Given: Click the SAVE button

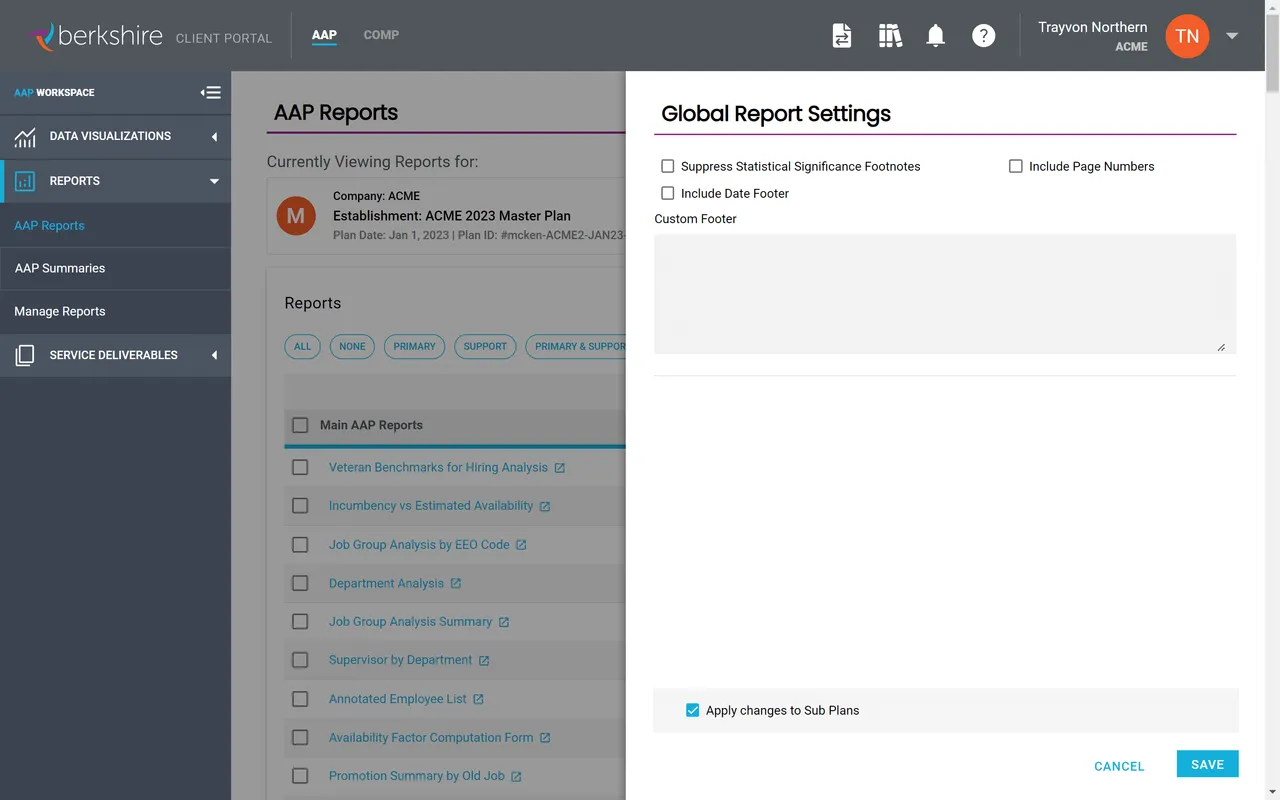Looking at the screenshot, I should coord(1207,763).
